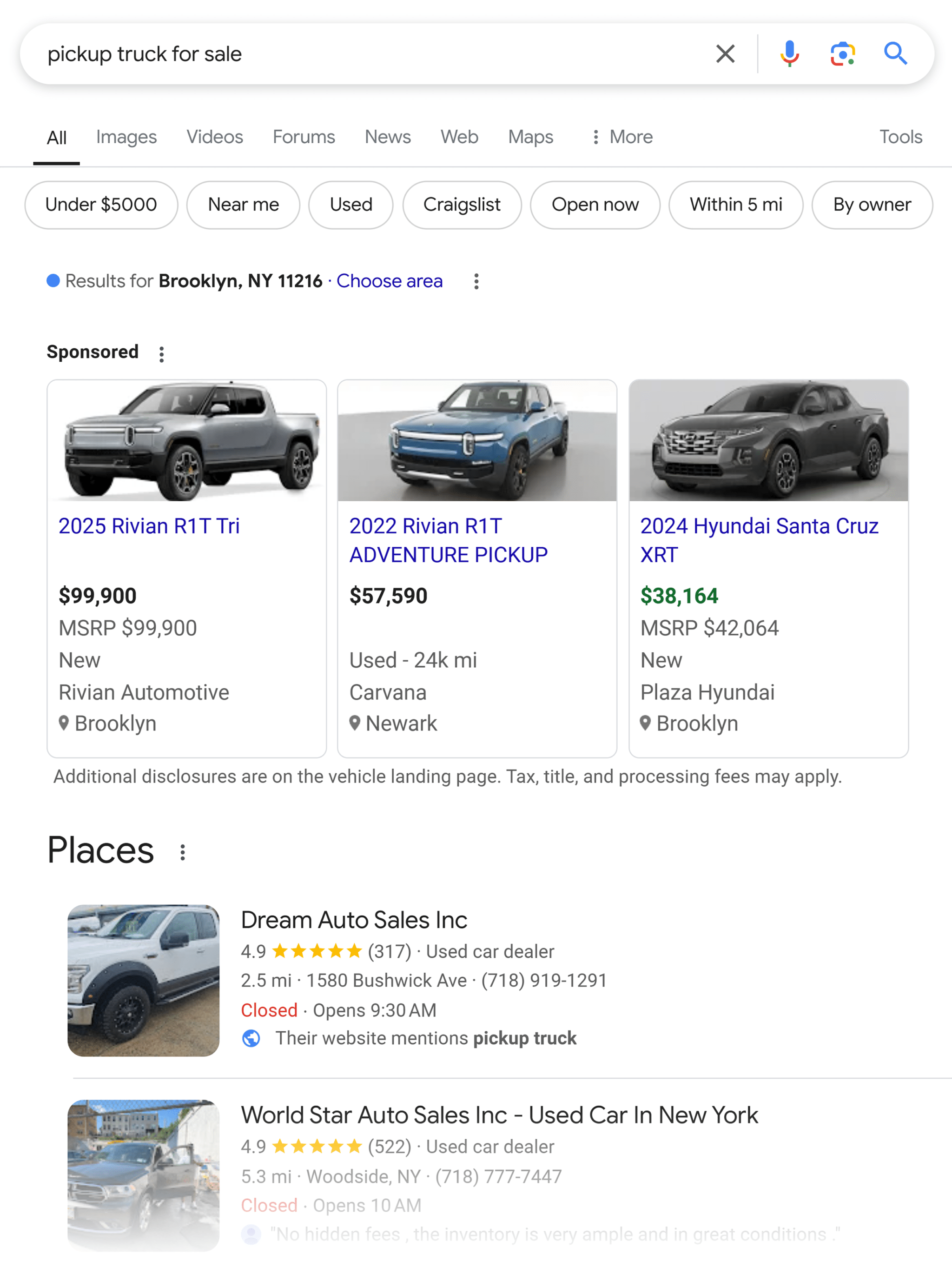Click the Carvana seller name
The height and width of the screenshot is (1261, 952).
click(388, 692)
